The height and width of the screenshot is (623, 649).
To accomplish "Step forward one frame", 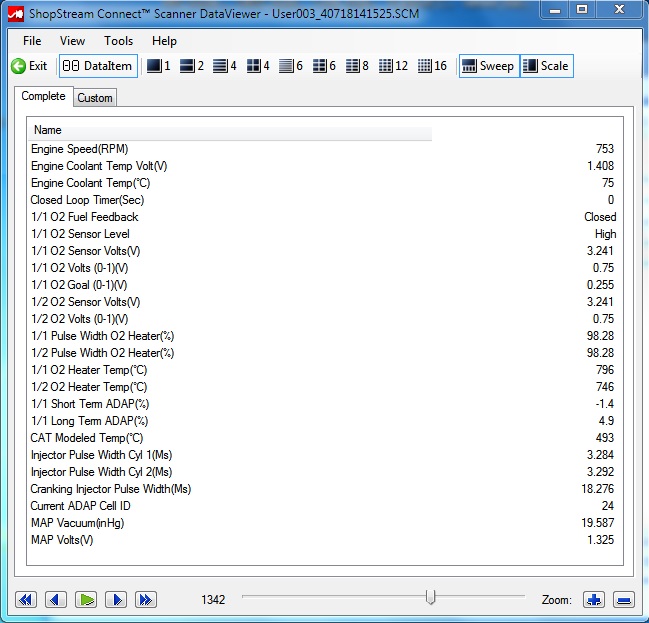I will point(116,599).
